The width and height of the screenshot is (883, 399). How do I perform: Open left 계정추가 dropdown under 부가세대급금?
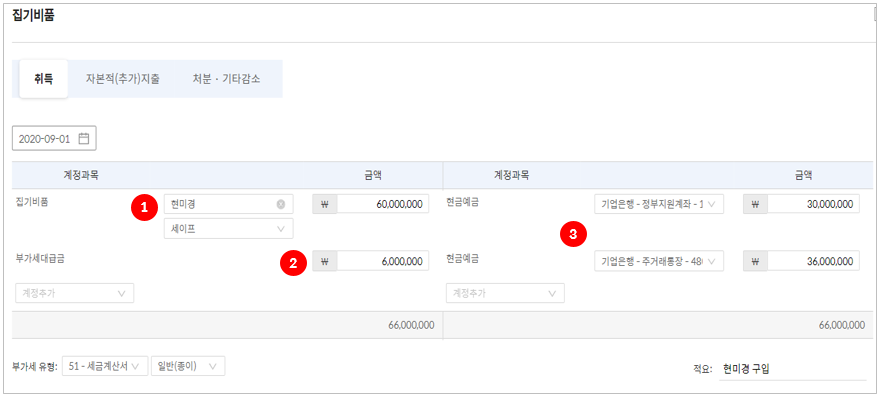click(74, 293)
